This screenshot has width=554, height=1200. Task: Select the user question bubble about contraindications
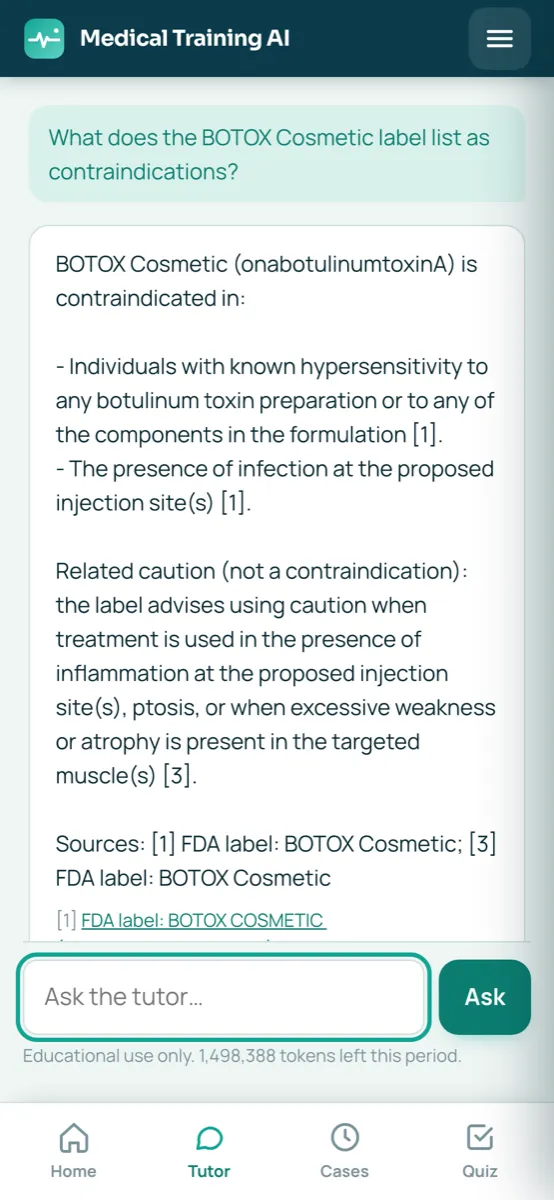(277, 154)
